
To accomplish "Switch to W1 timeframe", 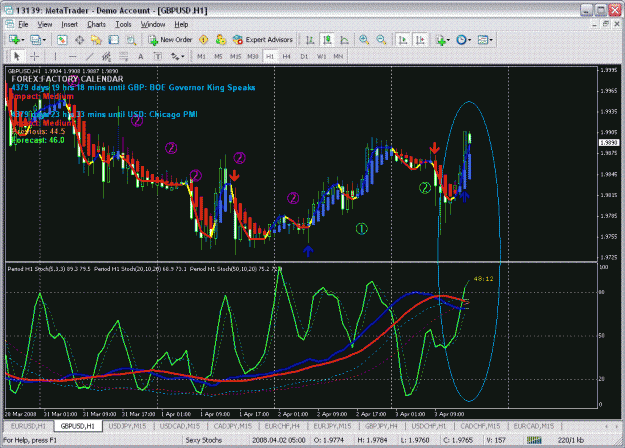I will [x=321, y=57].
